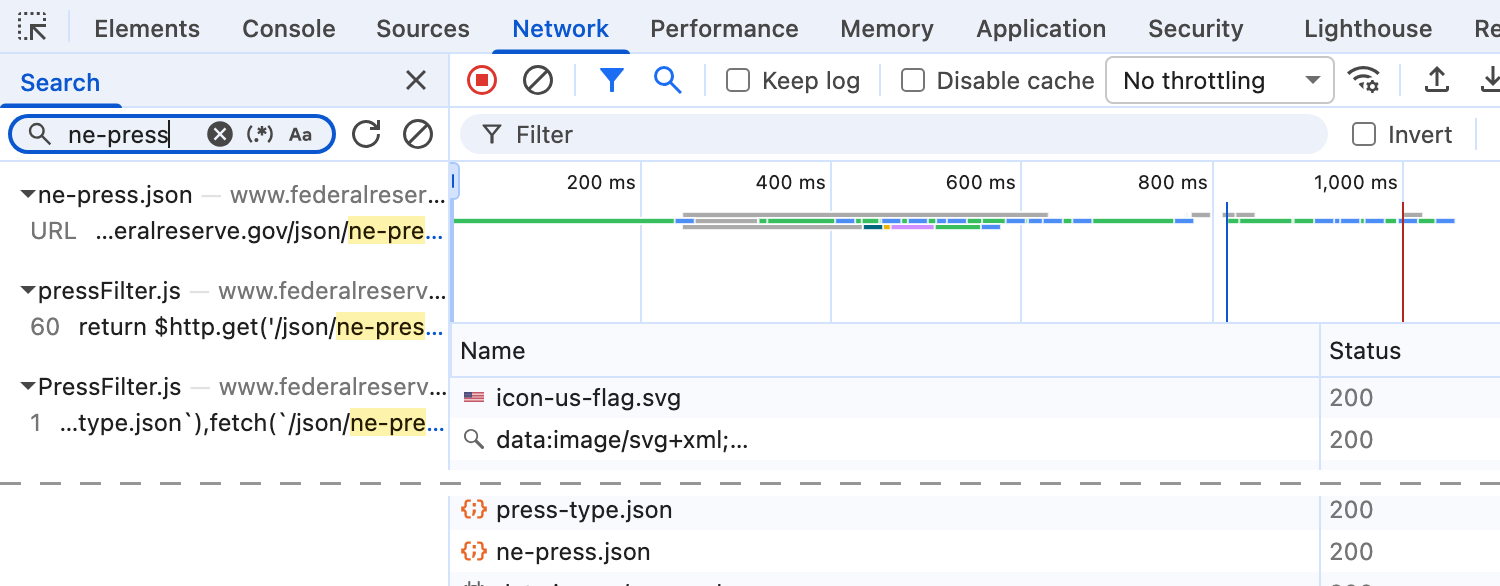Open line 60 match in pressFilter.js
1500x586 pixels.
237,327
